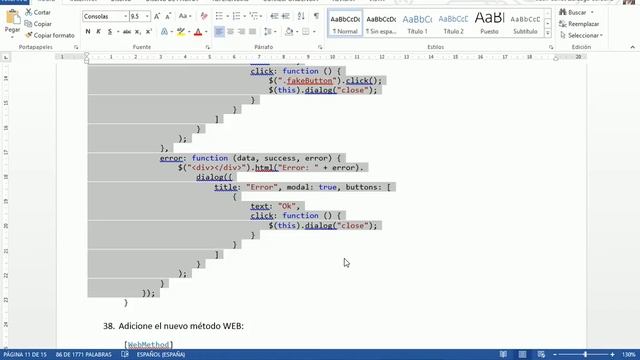The height and width of the screenshot is (360, 640).
Task: Switch to print layout view
Action: pyautogui.click(x=522, y=355)
